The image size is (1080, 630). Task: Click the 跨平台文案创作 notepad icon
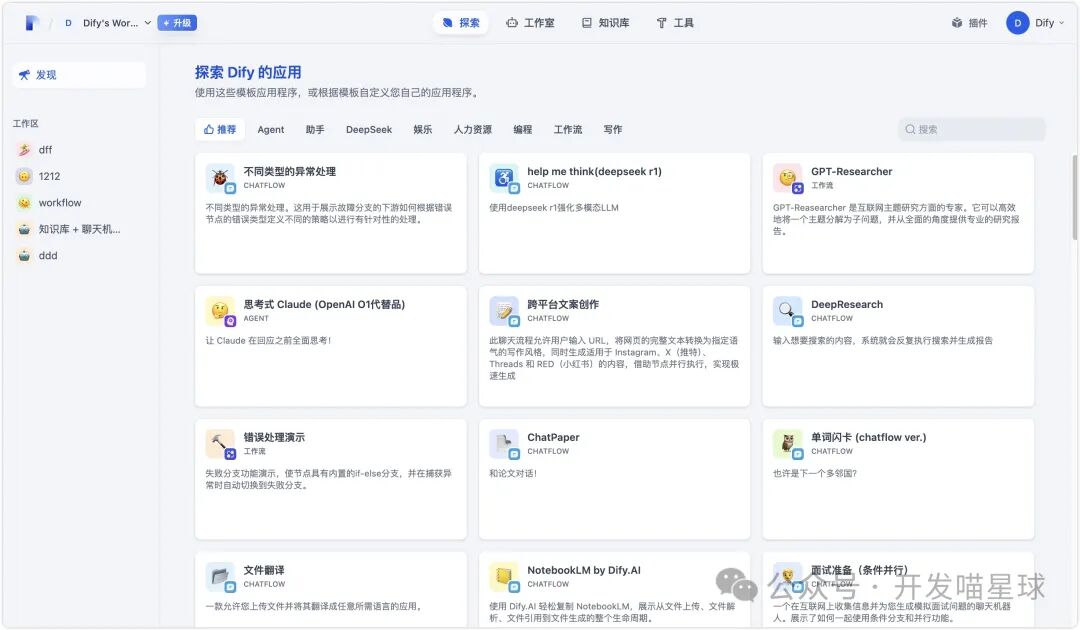click(x=504, y=311)
